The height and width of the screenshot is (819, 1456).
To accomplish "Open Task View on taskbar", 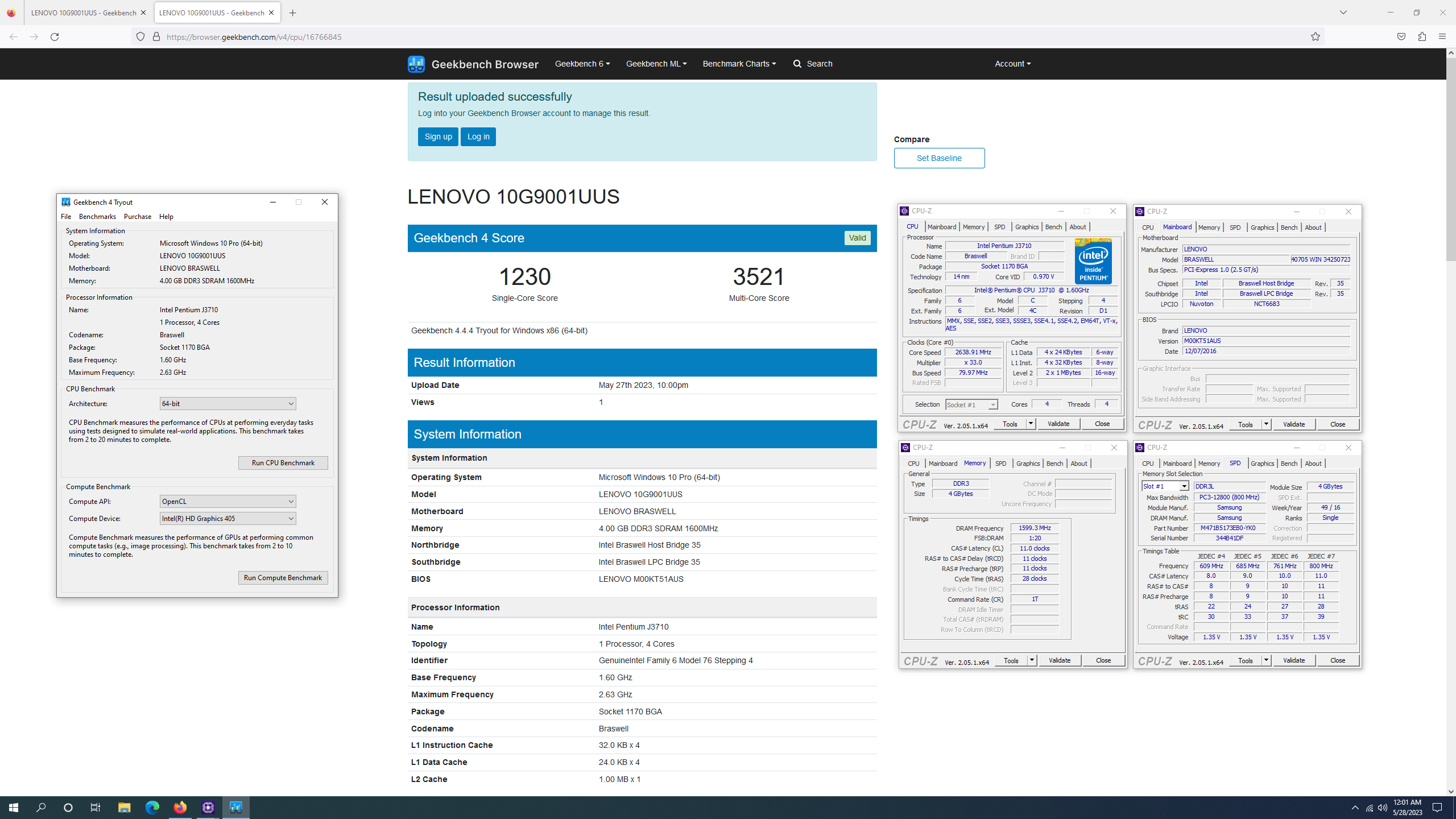I will (96, 808).
